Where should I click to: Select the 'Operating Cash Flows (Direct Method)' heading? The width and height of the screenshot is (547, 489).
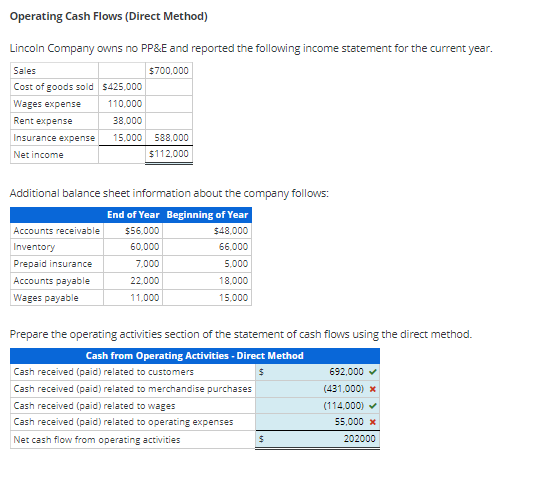coord(108,16)
